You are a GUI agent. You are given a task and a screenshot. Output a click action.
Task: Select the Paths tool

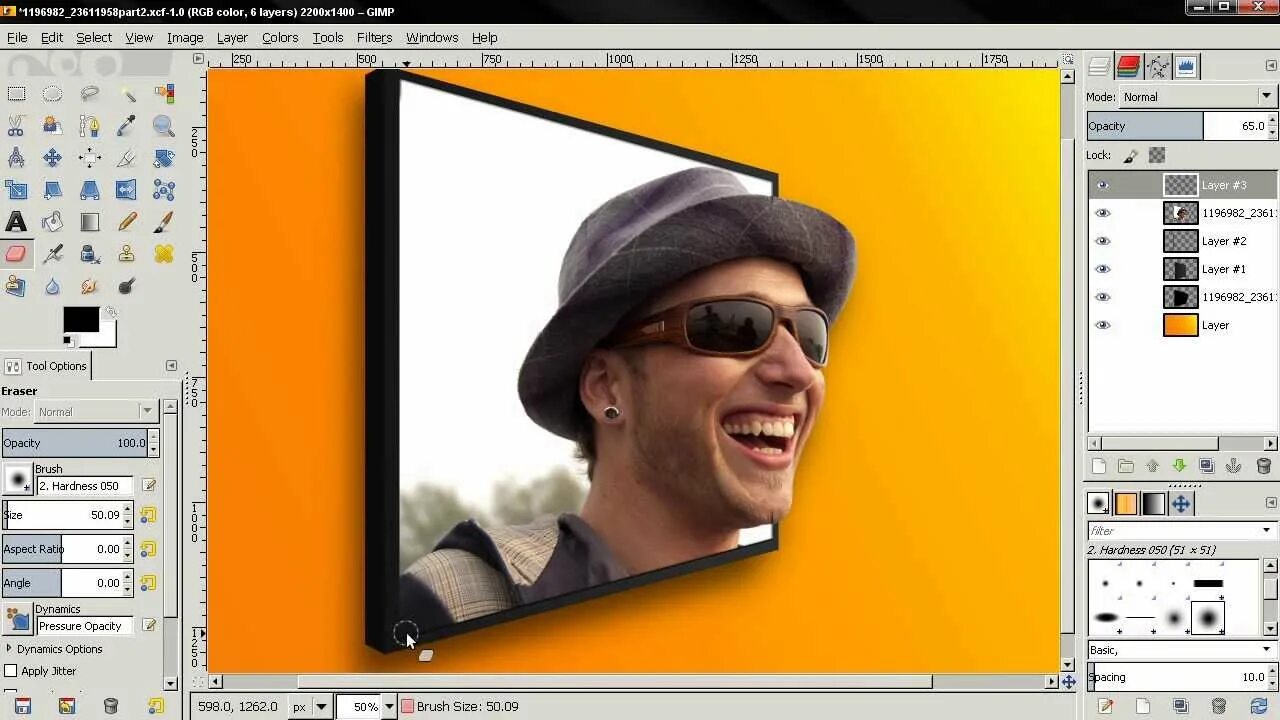(90, 126)
